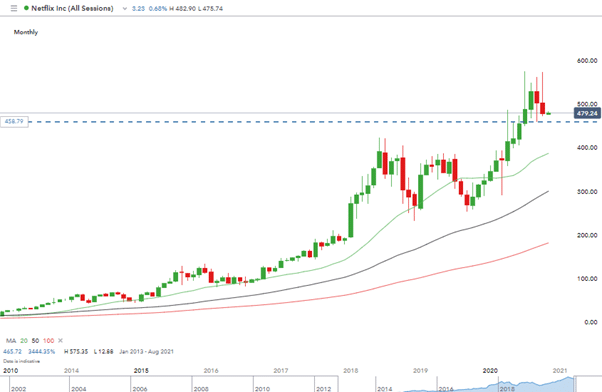Screen dimensions: 602x392
Task: Click the 0.68% change in header
Action: coord(158,8)
